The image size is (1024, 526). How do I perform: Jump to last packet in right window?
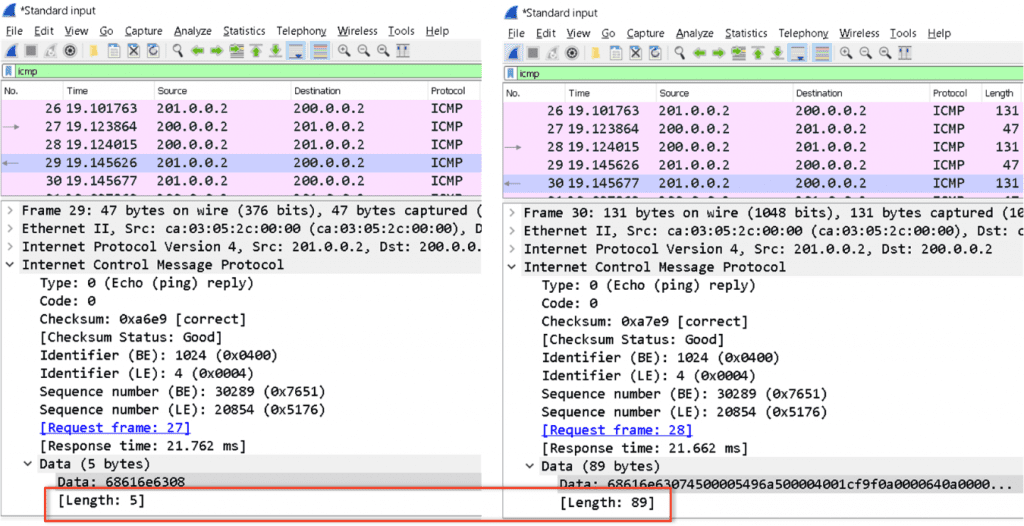(x=777, y=53)
